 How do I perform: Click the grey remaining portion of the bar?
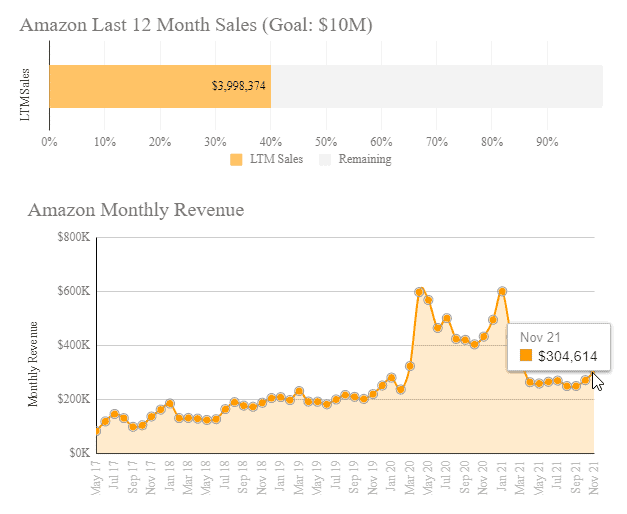coord(436,86)
